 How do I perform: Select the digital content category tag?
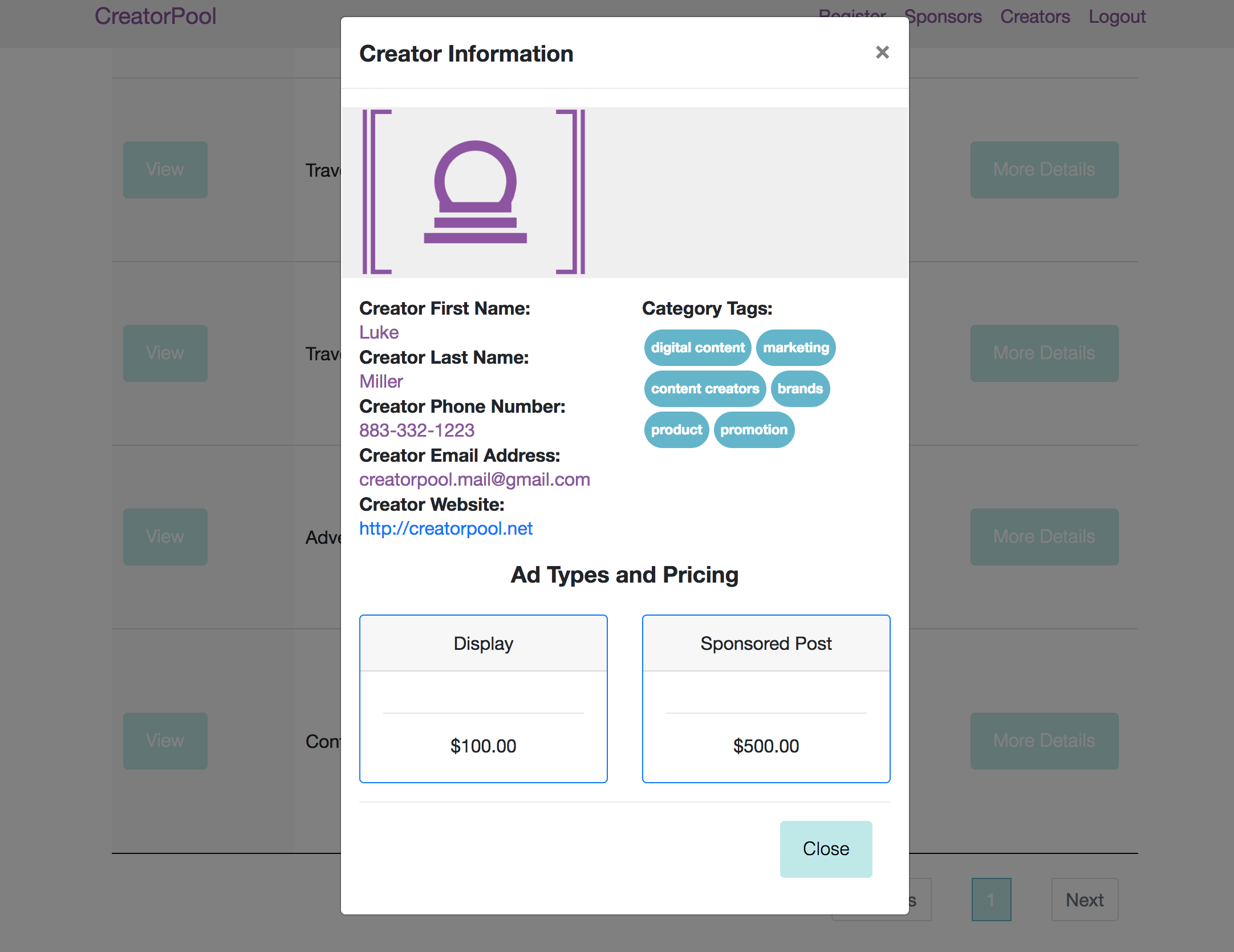point(697,348)
